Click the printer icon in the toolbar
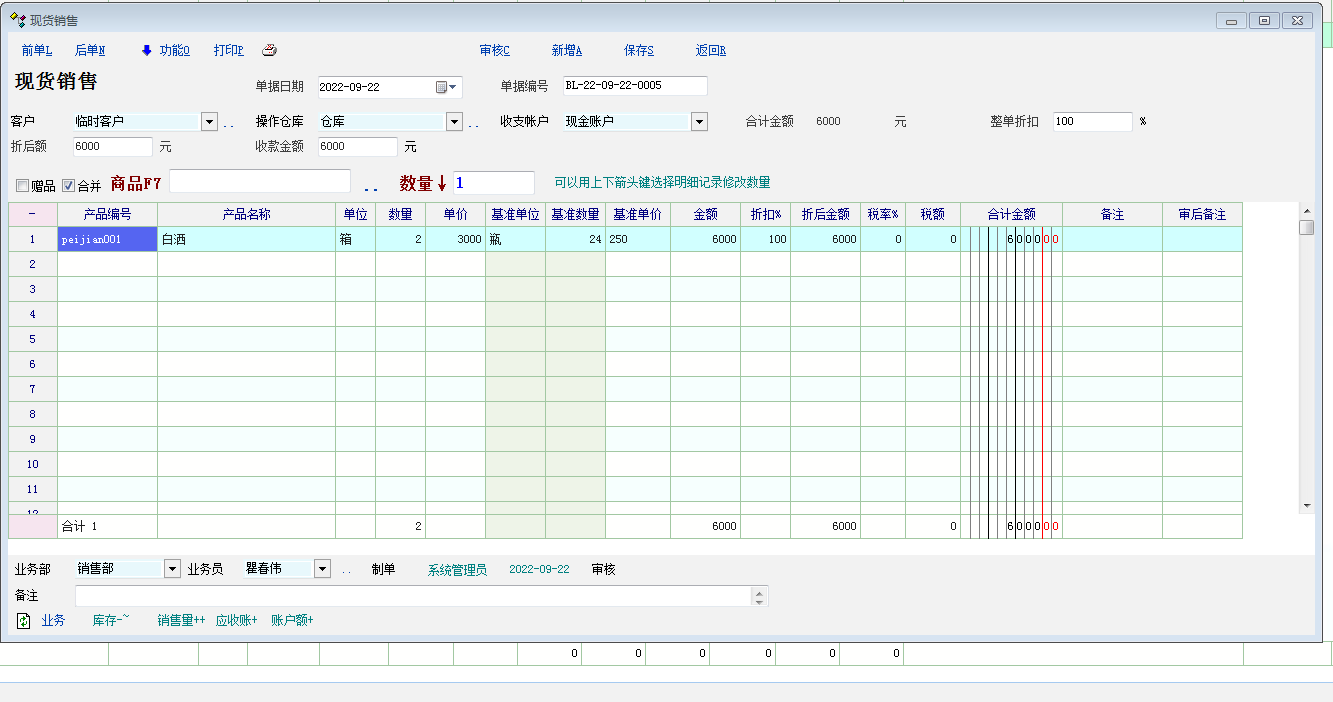 [269, 51]
